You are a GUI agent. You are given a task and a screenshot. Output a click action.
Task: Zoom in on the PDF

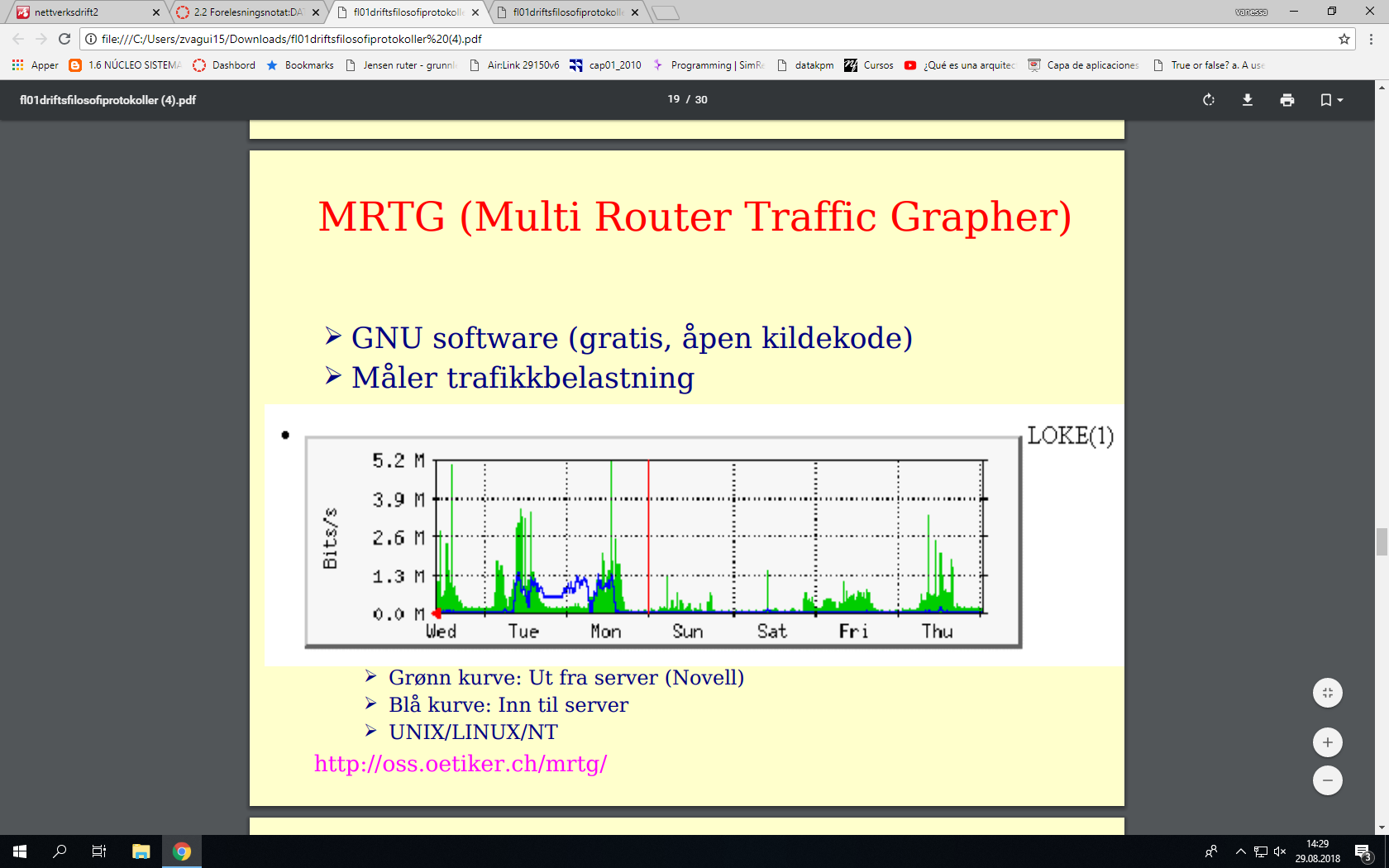(x=1327, y=742)
